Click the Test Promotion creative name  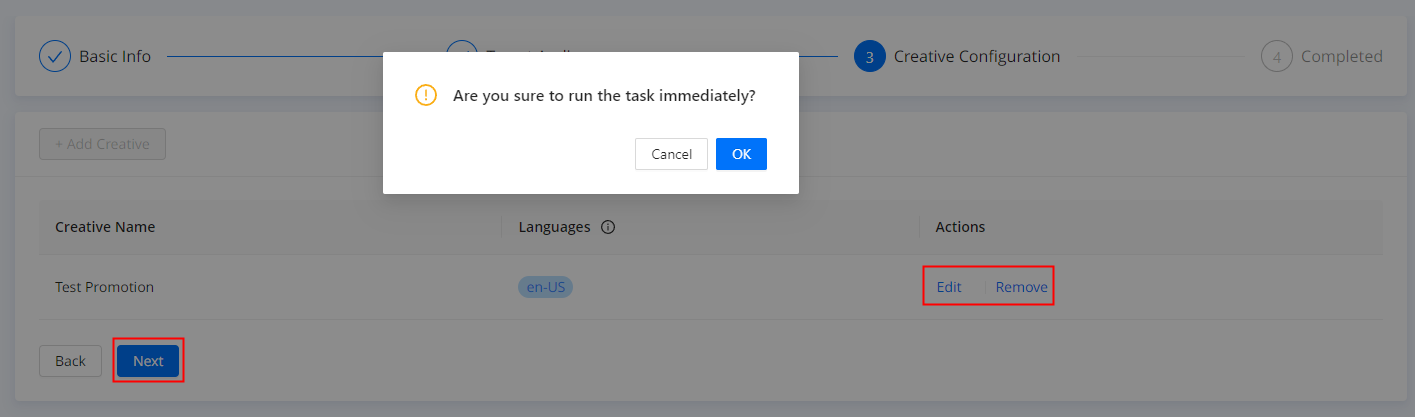pyautogui.click(x=105, y=287)
